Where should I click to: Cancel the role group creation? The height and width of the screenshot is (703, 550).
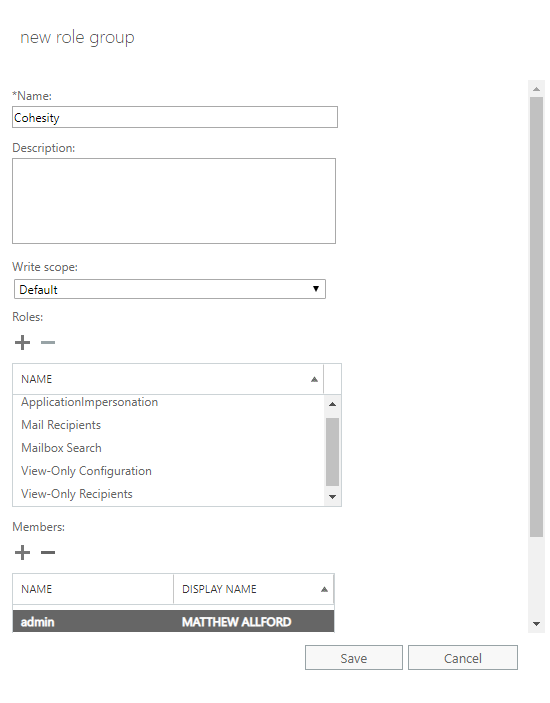463,658
